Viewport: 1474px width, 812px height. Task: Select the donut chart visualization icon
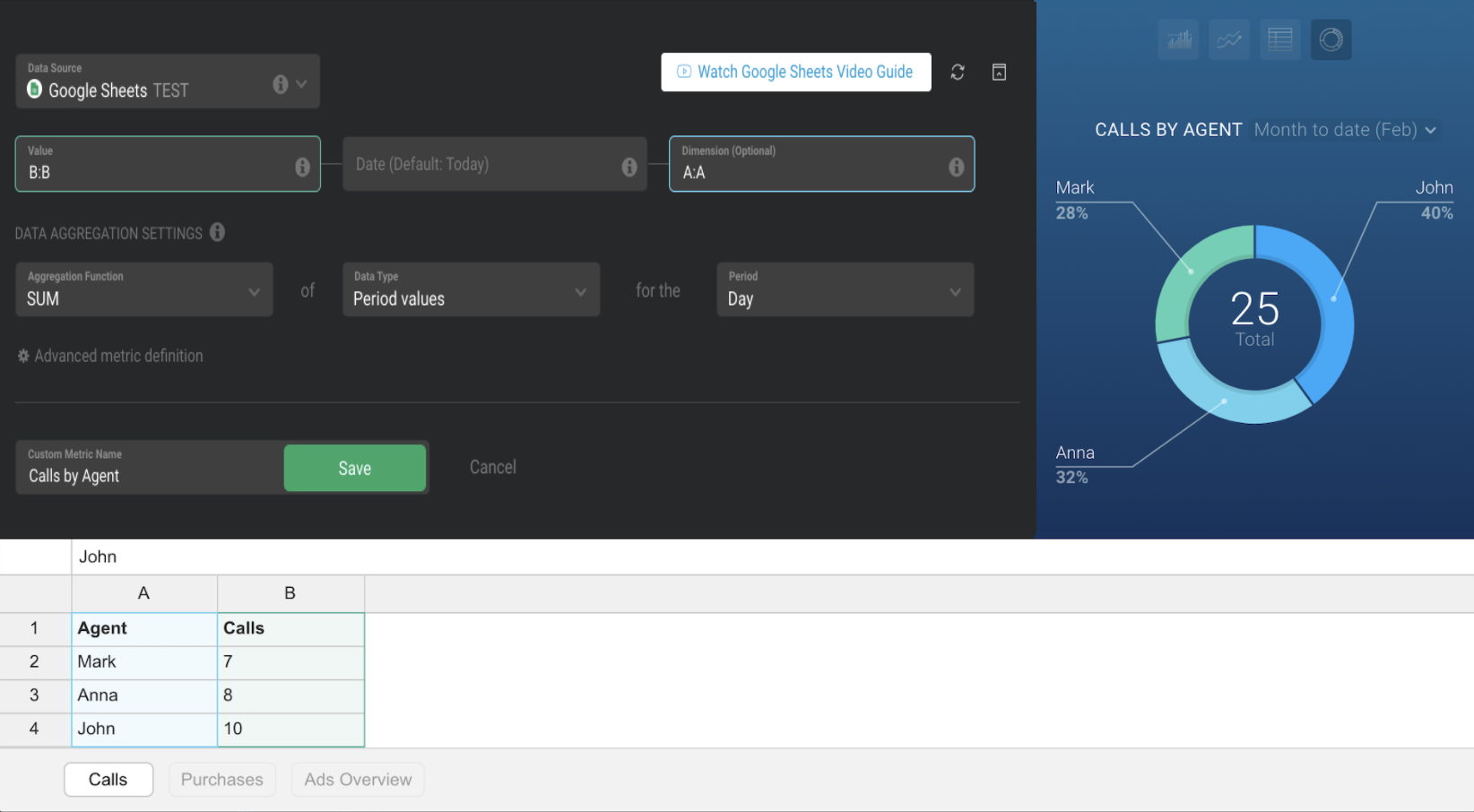(x=1331, y=39)
